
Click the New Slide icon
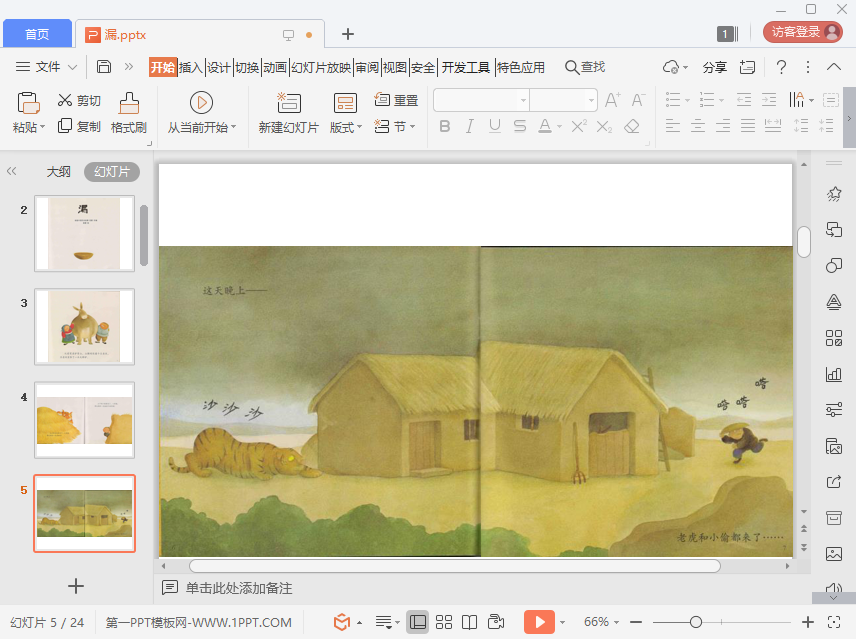[x=289, y=103]
